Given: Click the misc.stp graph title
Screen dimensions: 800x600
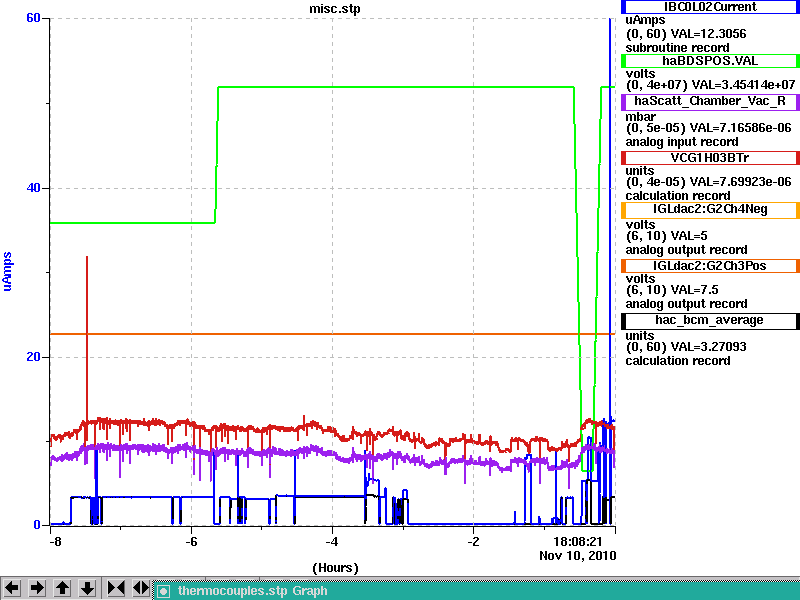Looking at the screenshot, I should pyautogui.click(x=335, y=9).
